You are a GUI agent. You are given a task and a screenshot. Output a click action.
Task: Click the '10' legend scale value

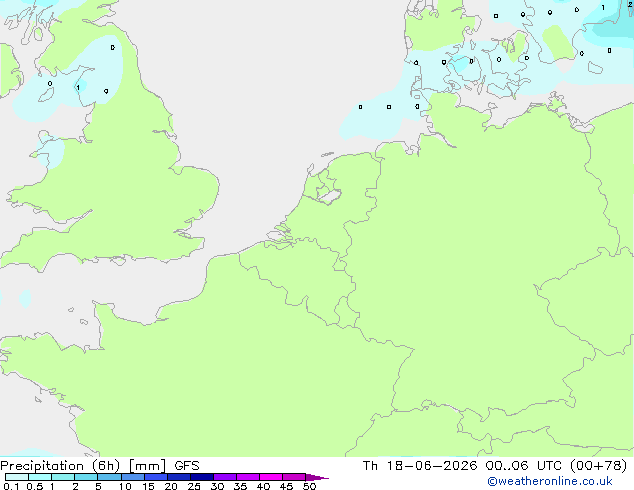pos(125,486)
